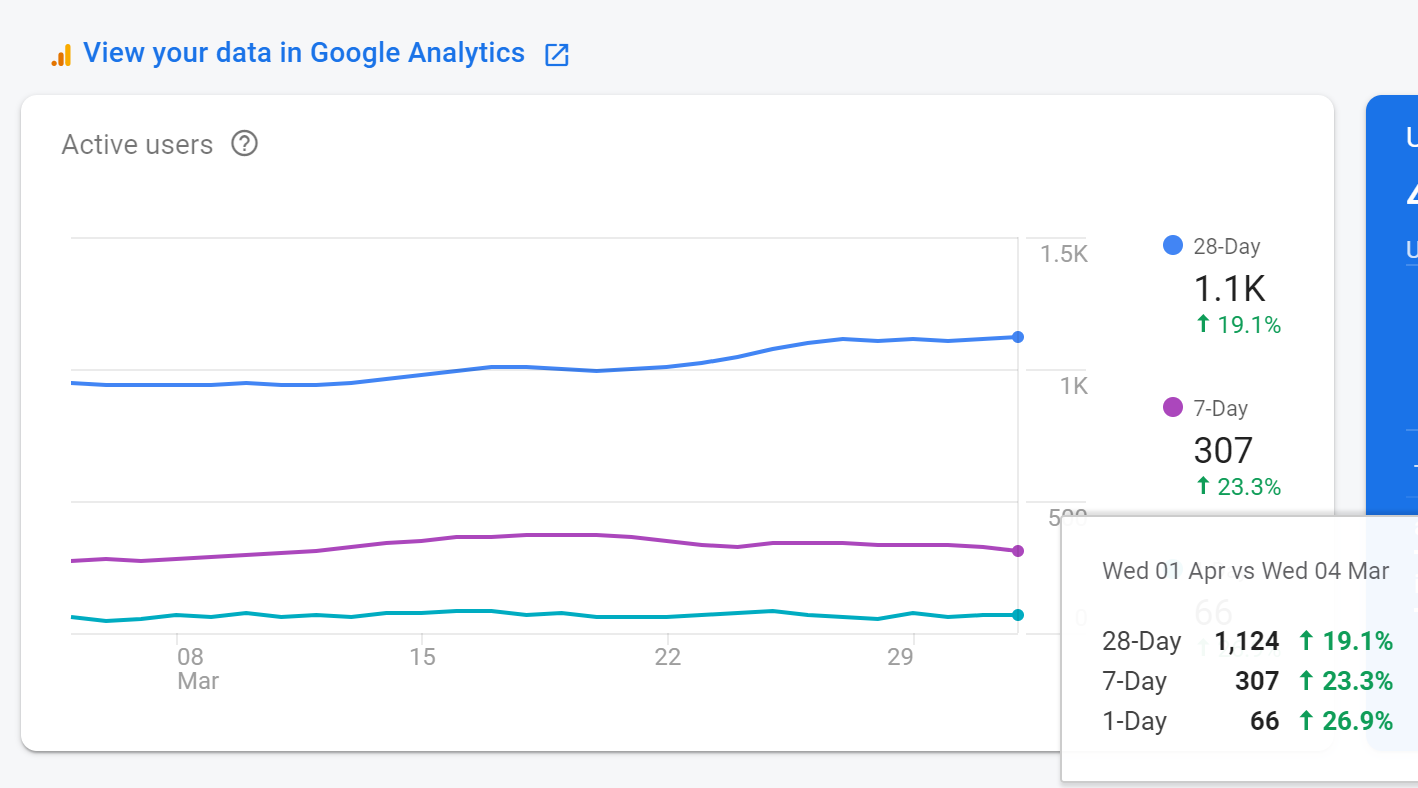This screenshot has width=1418, height=788.
Task: Click the Active users card title
Action: 137,145
